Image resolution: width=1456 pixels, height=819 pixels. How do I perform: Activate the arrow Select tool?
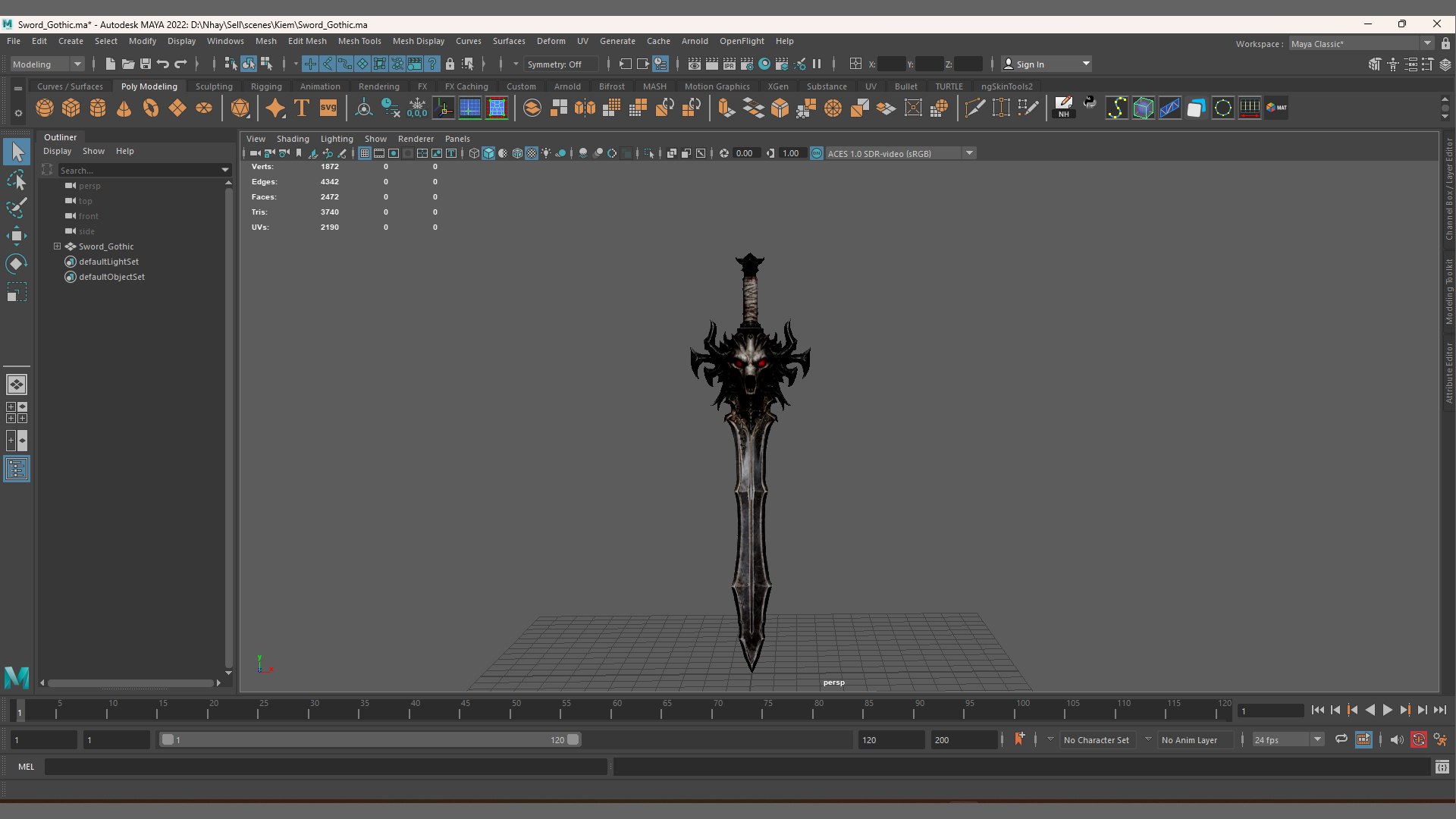[17, 152]
